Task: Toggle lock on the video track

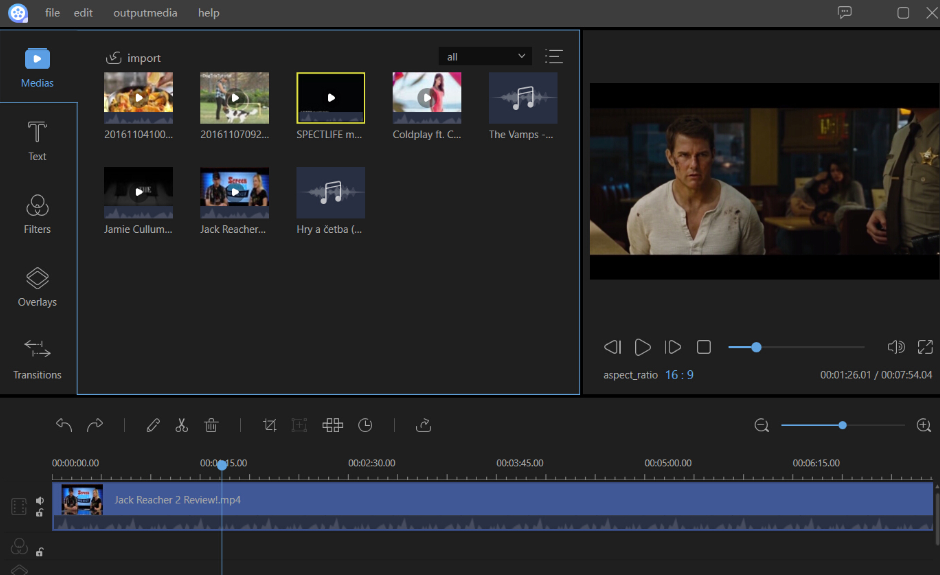Action: click(x=40, y=513)
